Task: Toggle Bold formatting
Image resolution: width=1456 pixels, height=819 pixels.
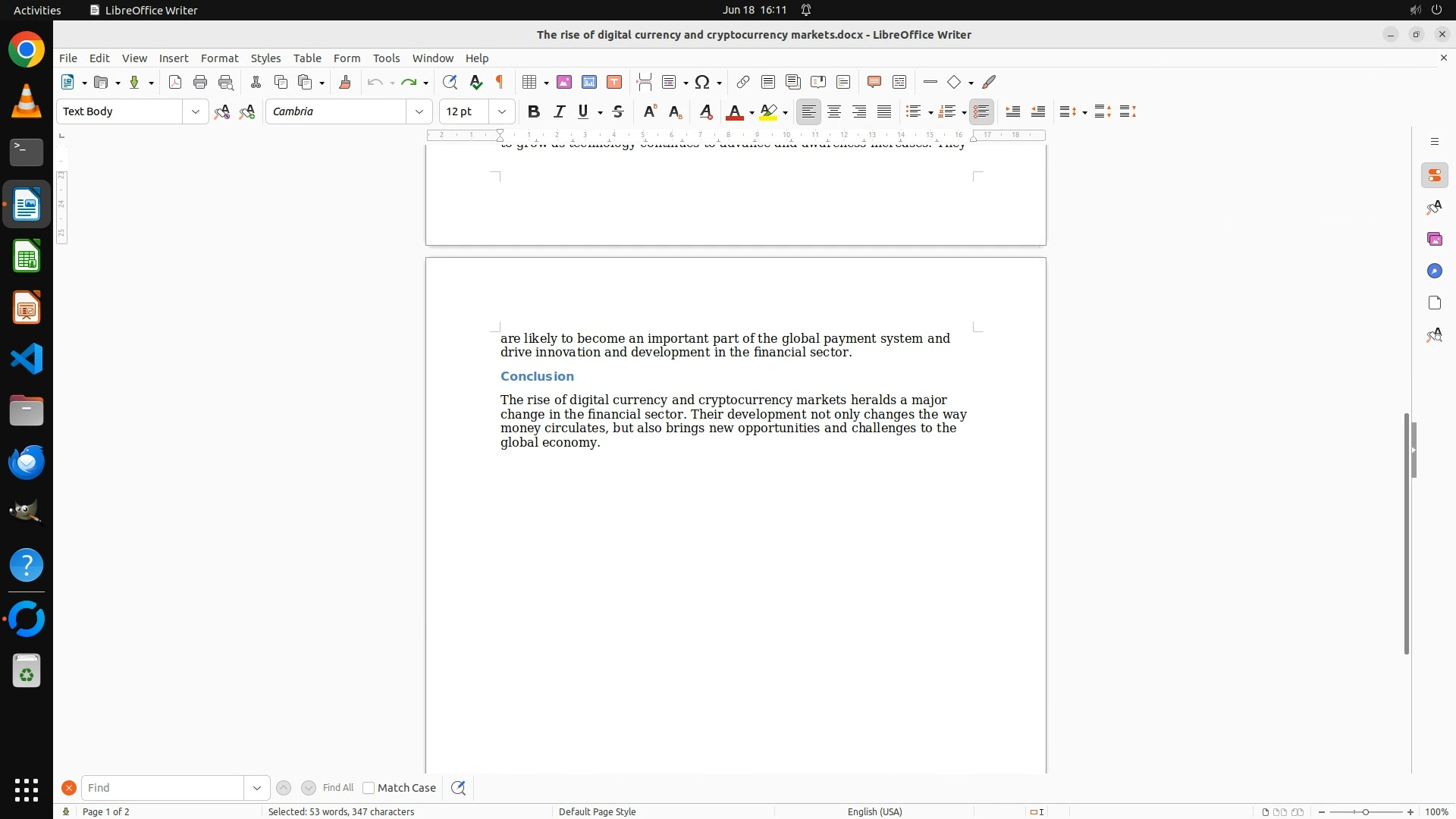Action: (x=534, y=111)
